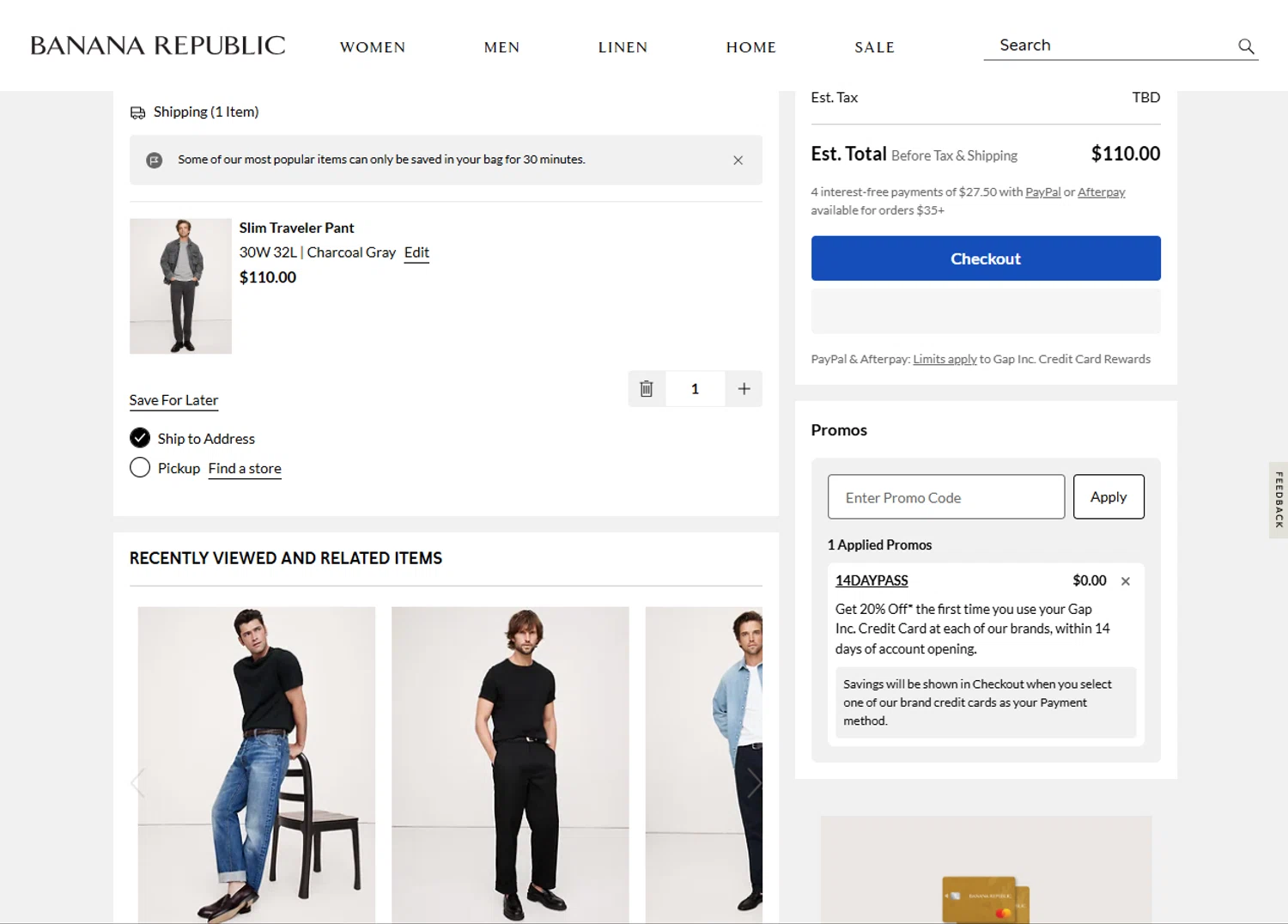This screenshot has height=924, width=1288.
Task: Go to Banana Republic homepage logo
Action: [x=158, y=46]
